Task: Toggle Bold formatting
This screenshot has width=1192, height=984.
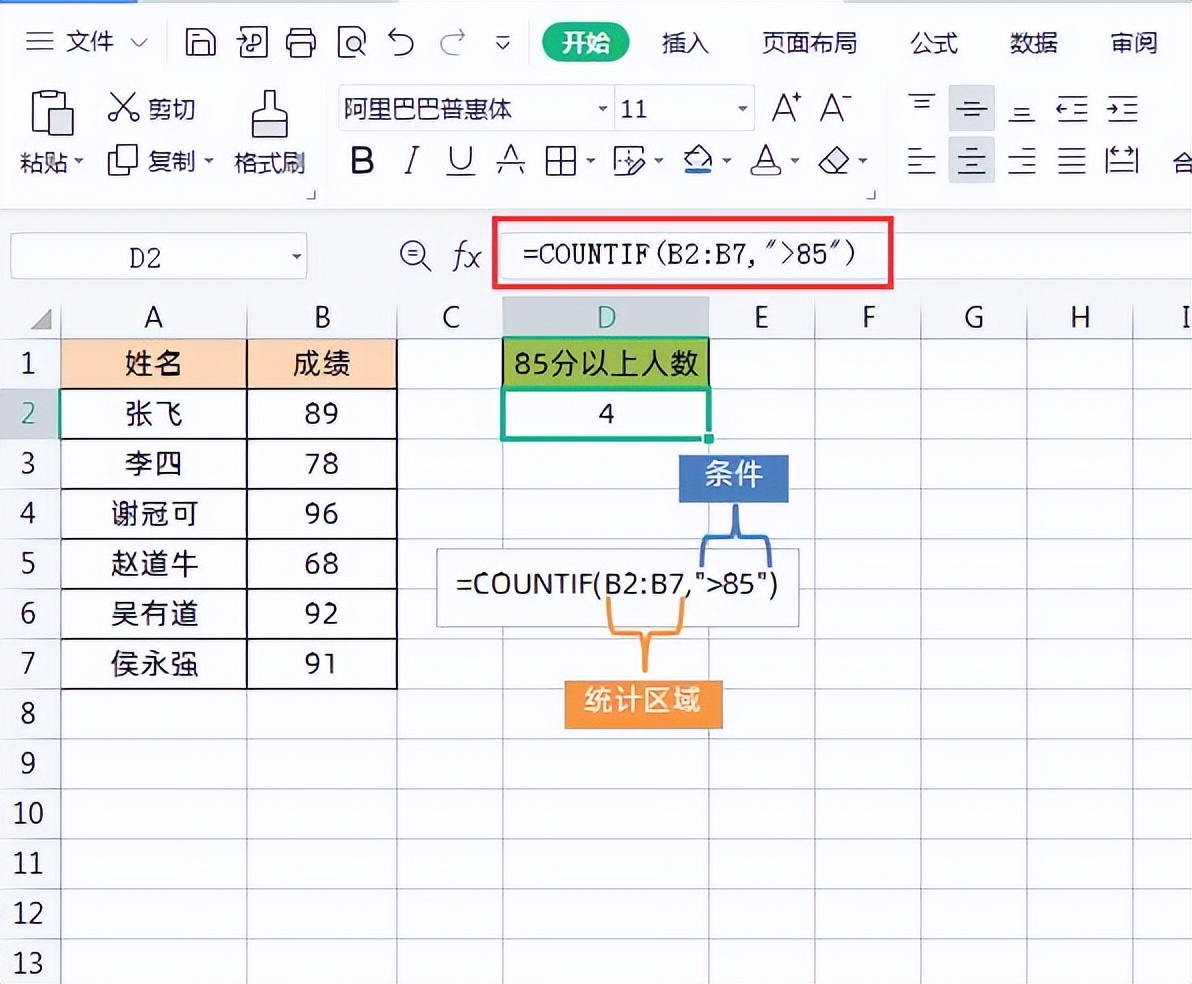Action: click(362, 160)
